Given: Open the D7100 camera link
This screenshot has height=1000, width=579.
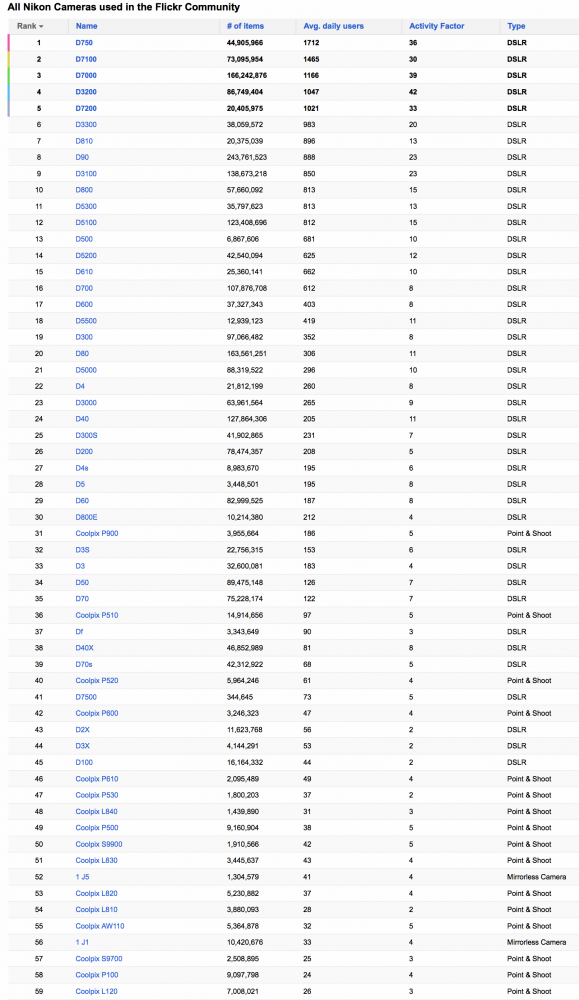Looking at the screenshot, I should [86, 59].
